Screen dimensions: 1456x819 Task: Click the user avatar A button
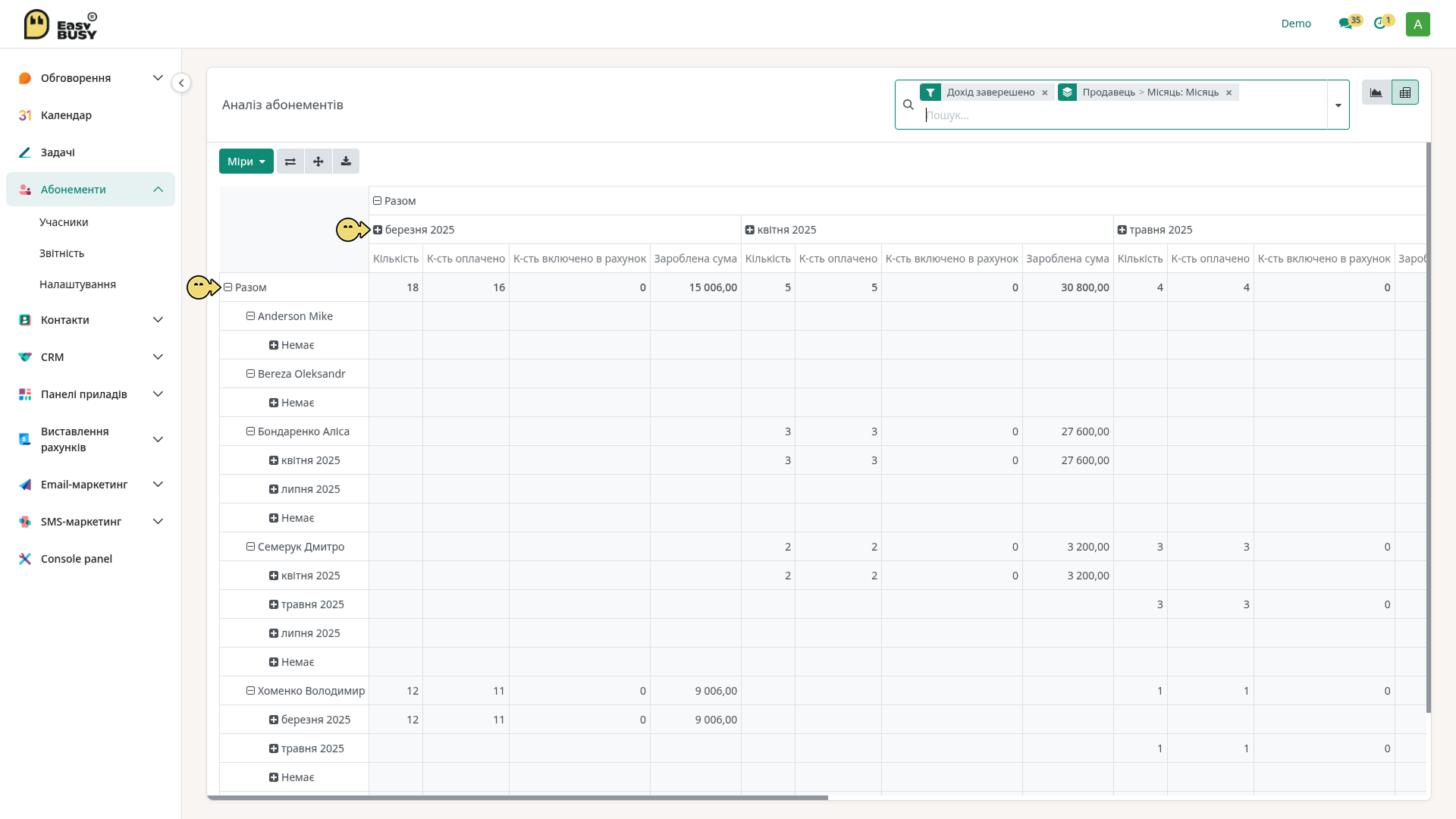tap(1418, 24)
